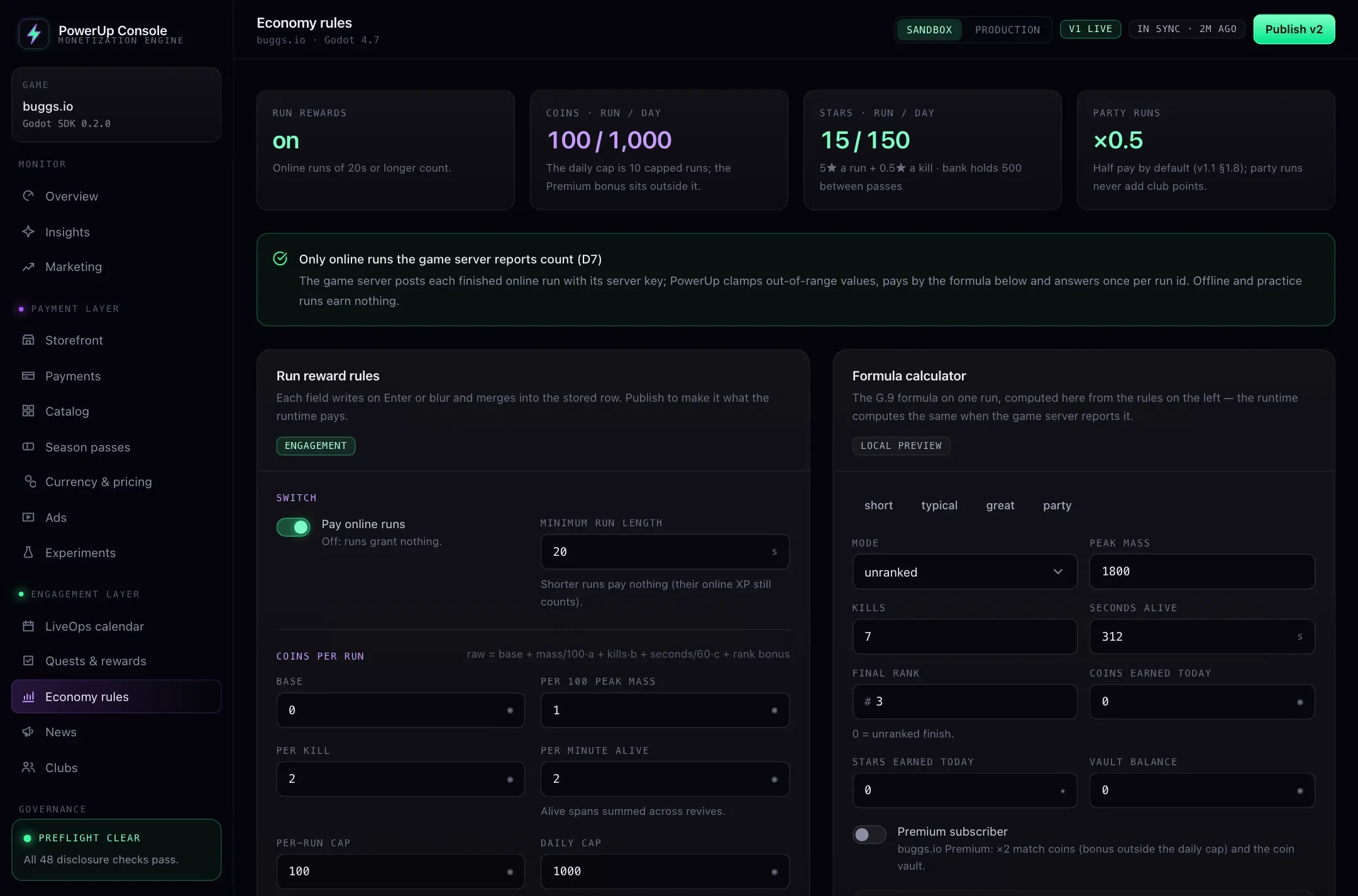The image size is (1358, 896).
Task: Click the Clubs people icon
Action: (x=28, y=768)
